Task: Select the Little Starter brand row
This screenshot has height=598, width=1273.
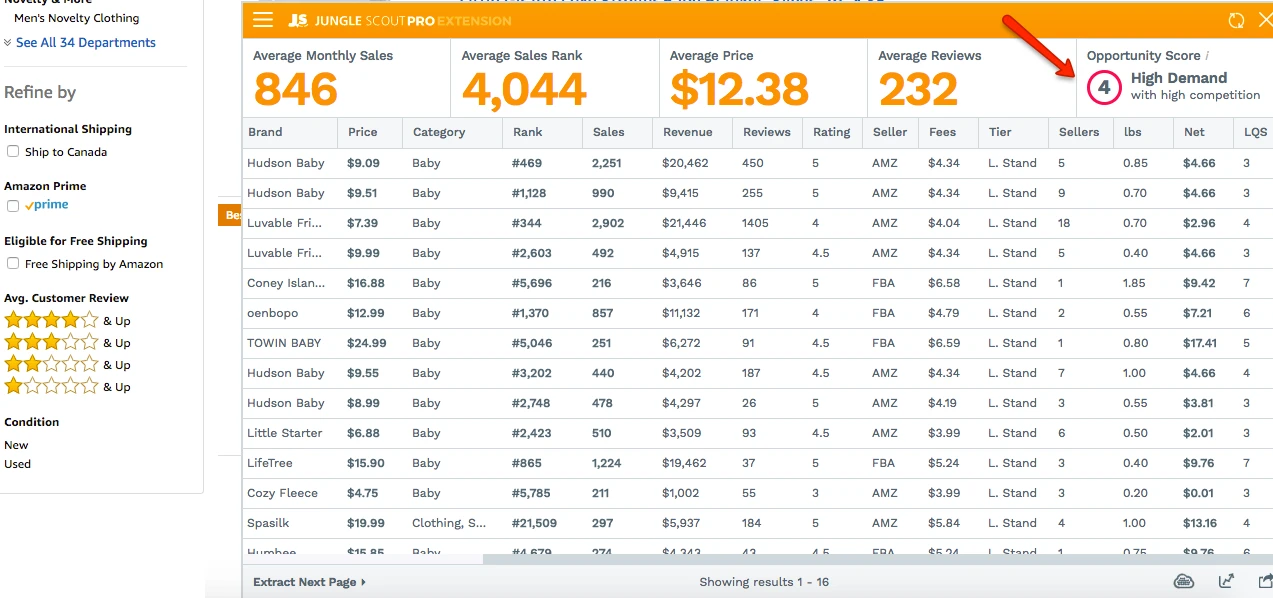Action: point(759,433)
